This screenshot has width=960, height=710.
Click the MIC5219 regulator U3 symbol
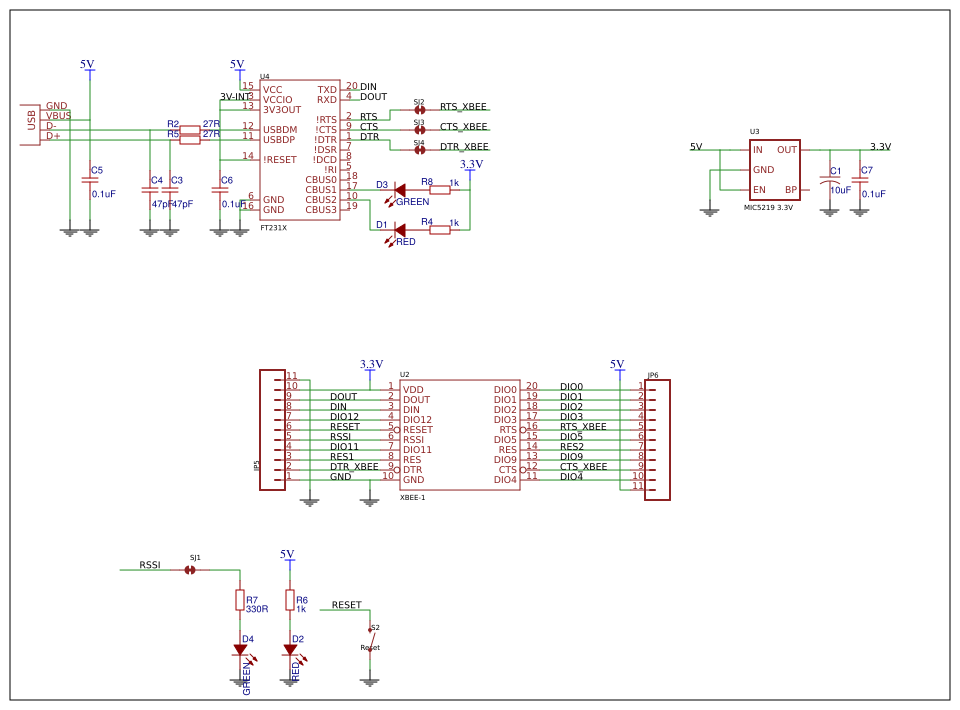774,170
